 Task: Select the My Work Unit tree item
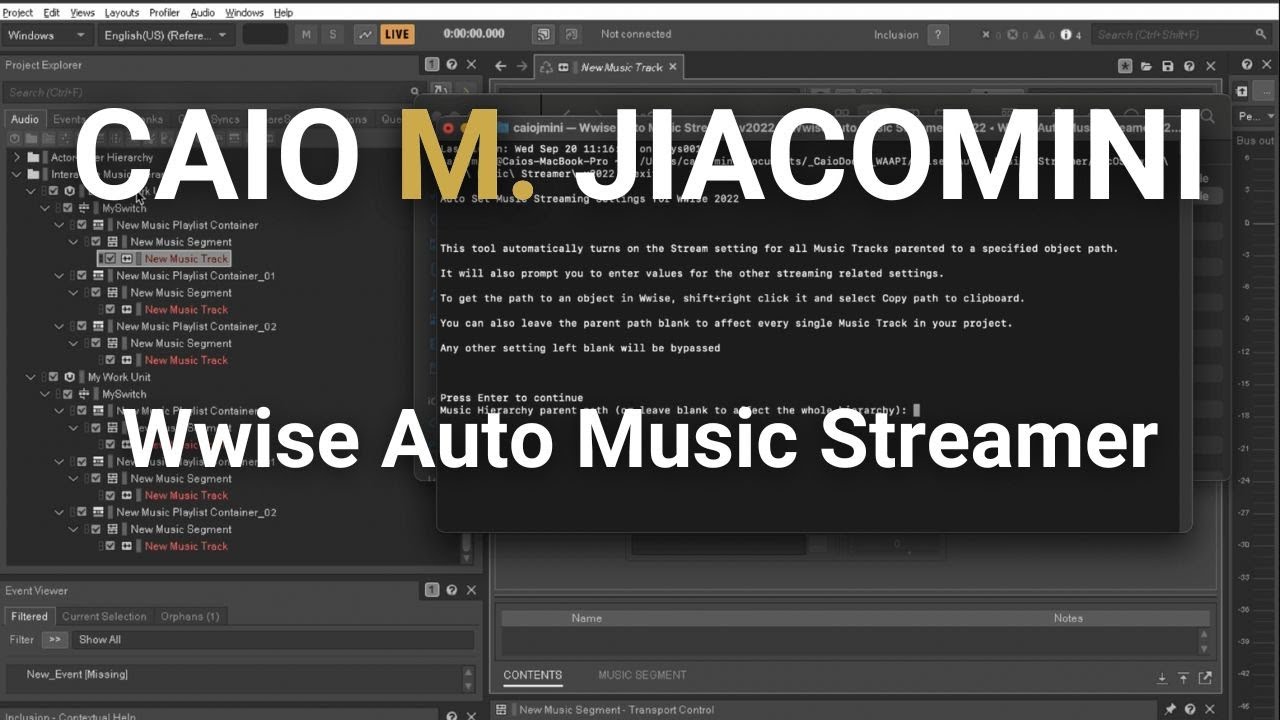coord(119,377)
